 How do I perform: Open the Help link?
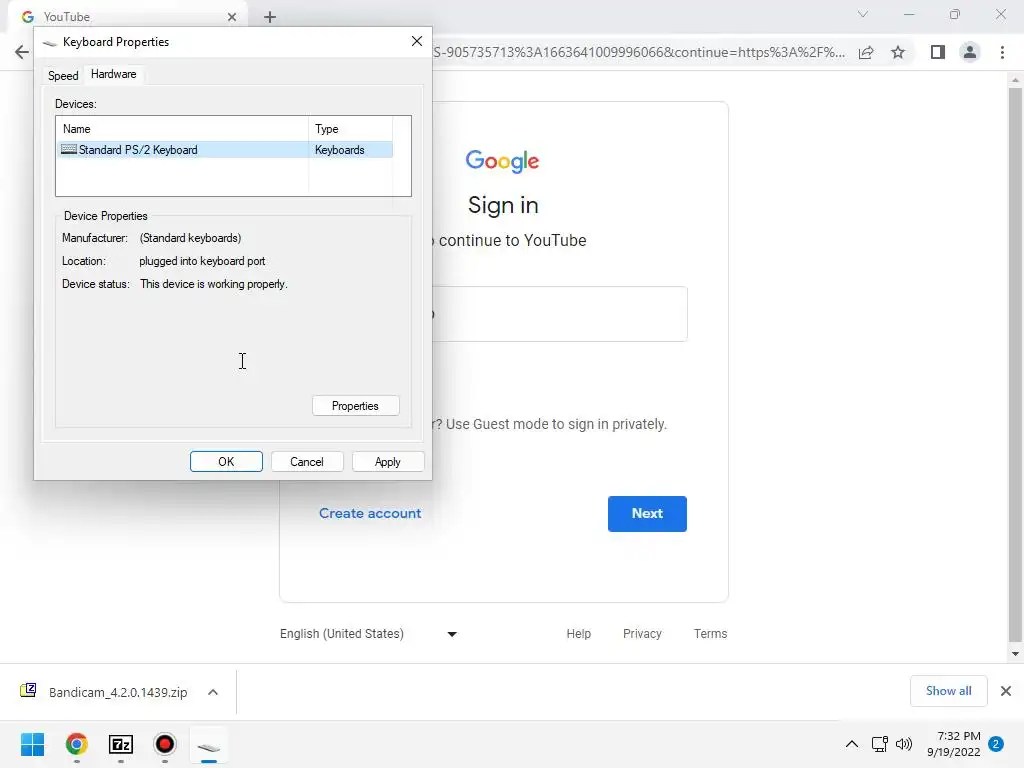coord(579,633)
